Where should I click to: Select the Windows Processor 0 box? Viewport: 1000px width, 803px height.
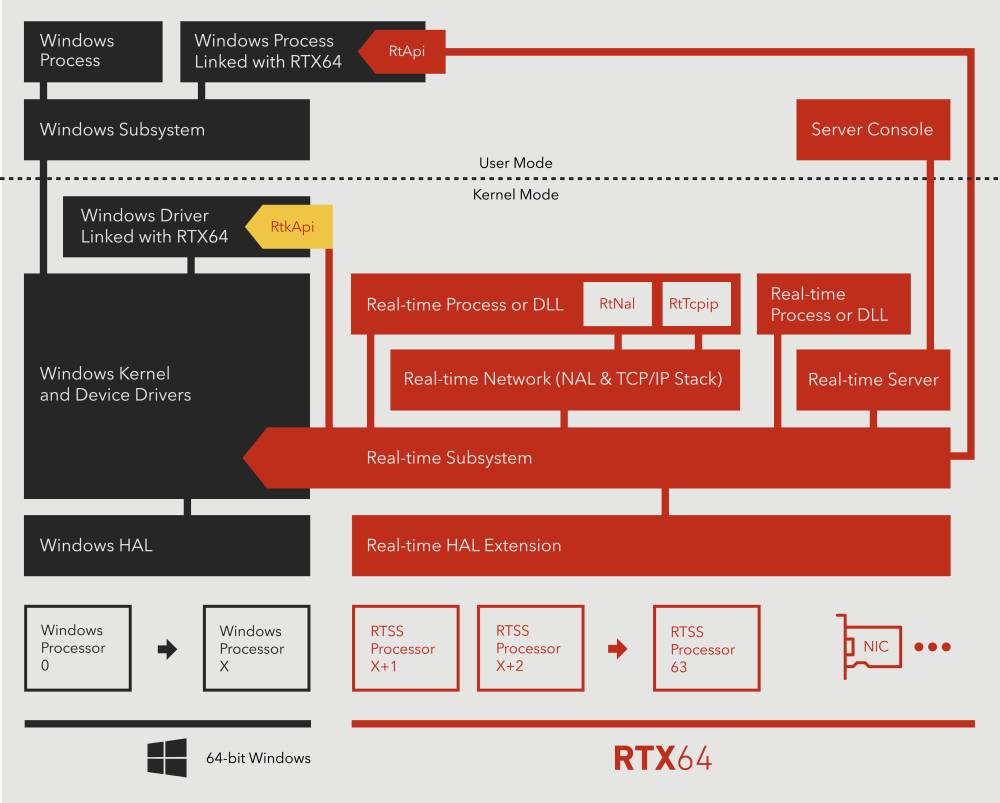78,648
